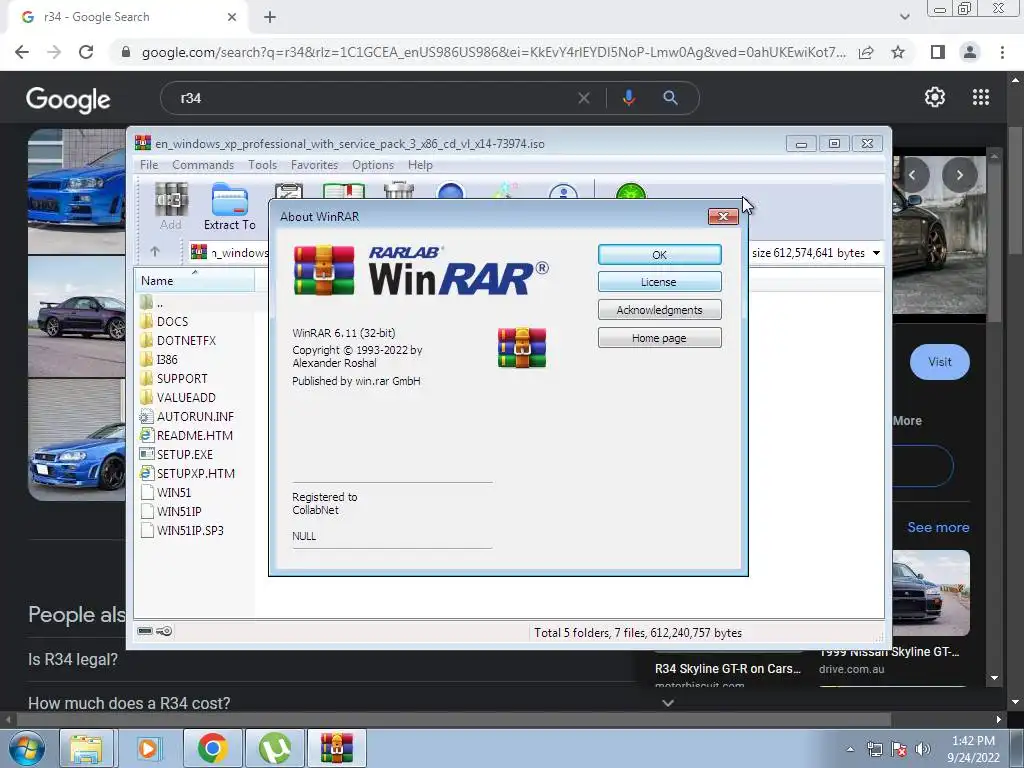
Task: Open a new Chrome tab
Action: tap(270, 17)
